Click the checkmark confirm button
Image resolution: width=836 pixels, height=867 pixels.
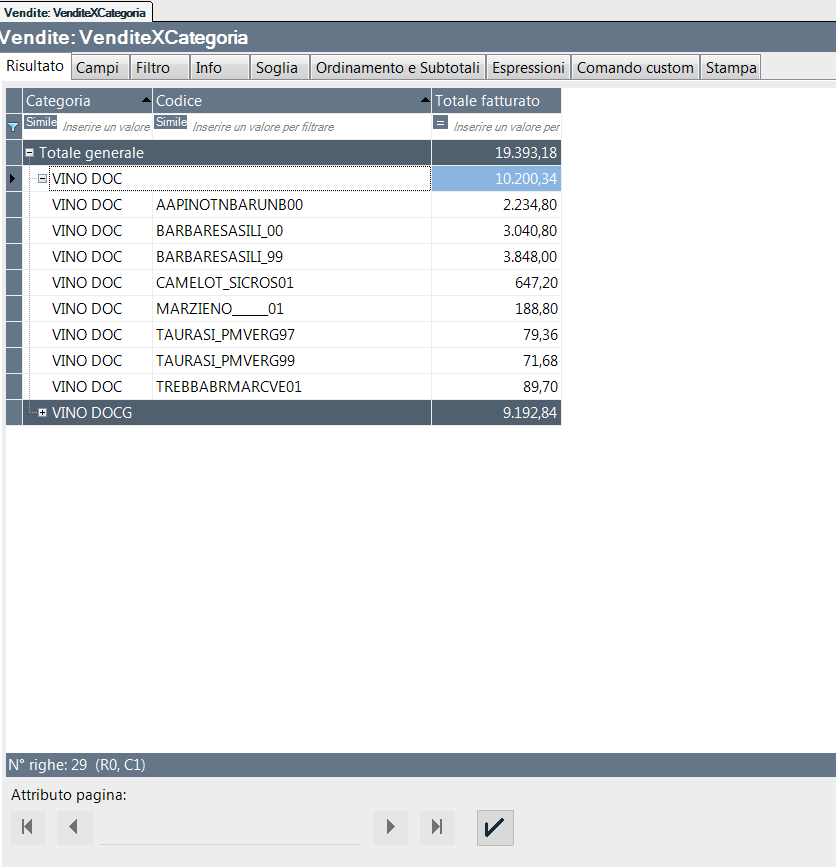coord(495,827)
